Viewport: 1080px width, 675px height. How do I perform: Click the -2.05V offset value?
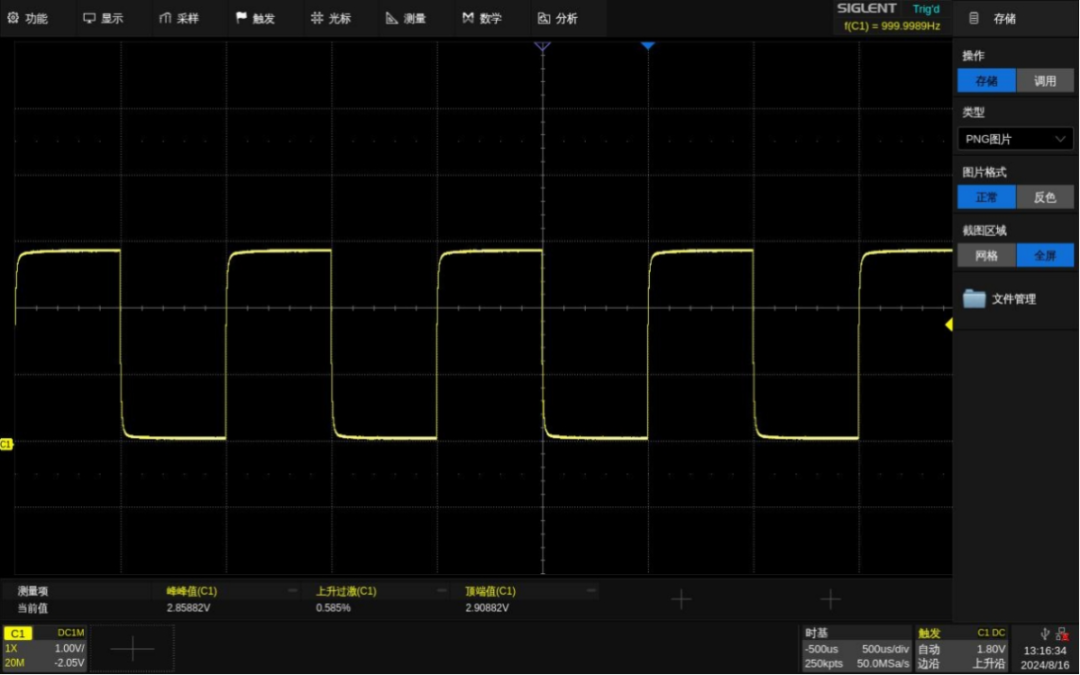(x=70, y=663)
